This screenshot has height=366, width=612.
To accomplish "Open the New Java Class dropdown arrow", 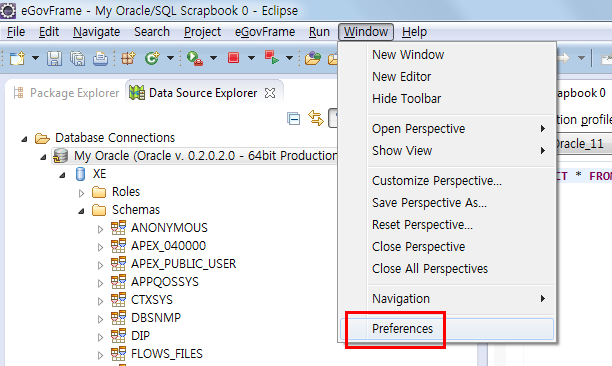I will click(171, 58).
